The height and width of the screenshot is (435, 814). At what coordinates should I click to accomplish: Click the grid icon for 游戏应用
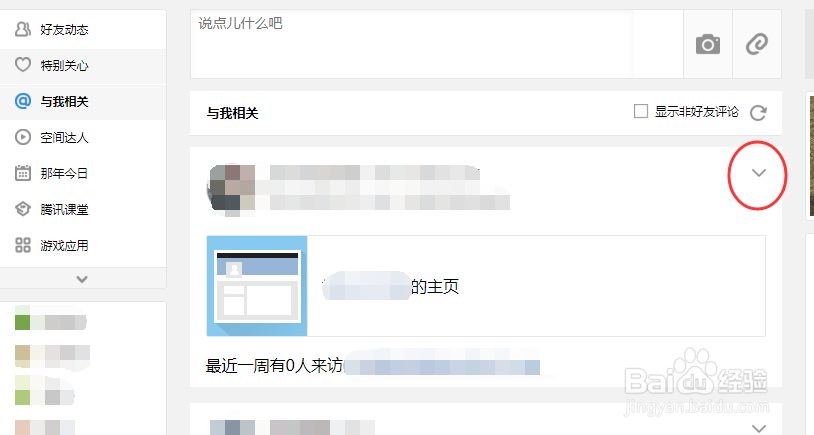23,245
